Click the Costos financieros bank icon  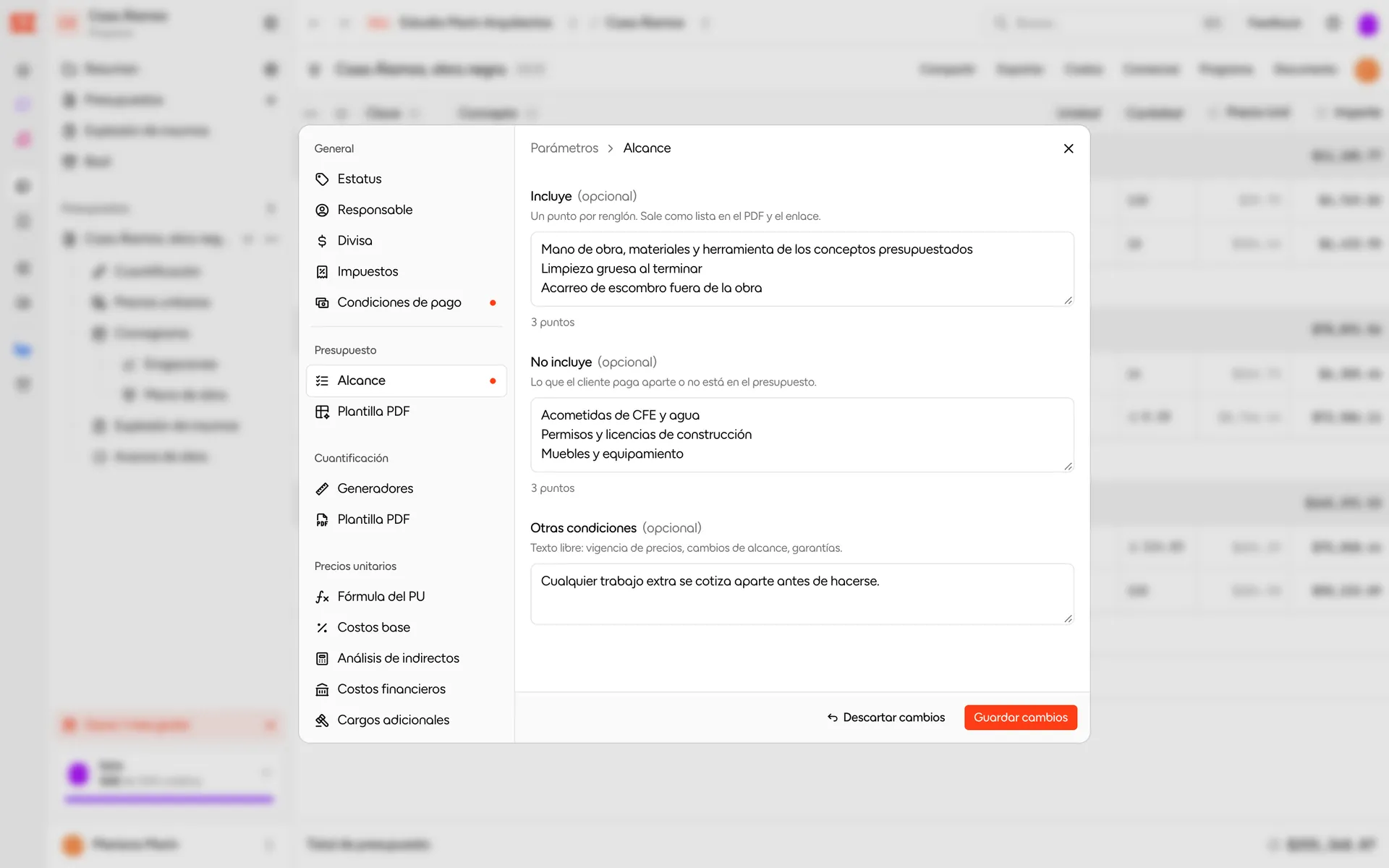tap(322, 689)
